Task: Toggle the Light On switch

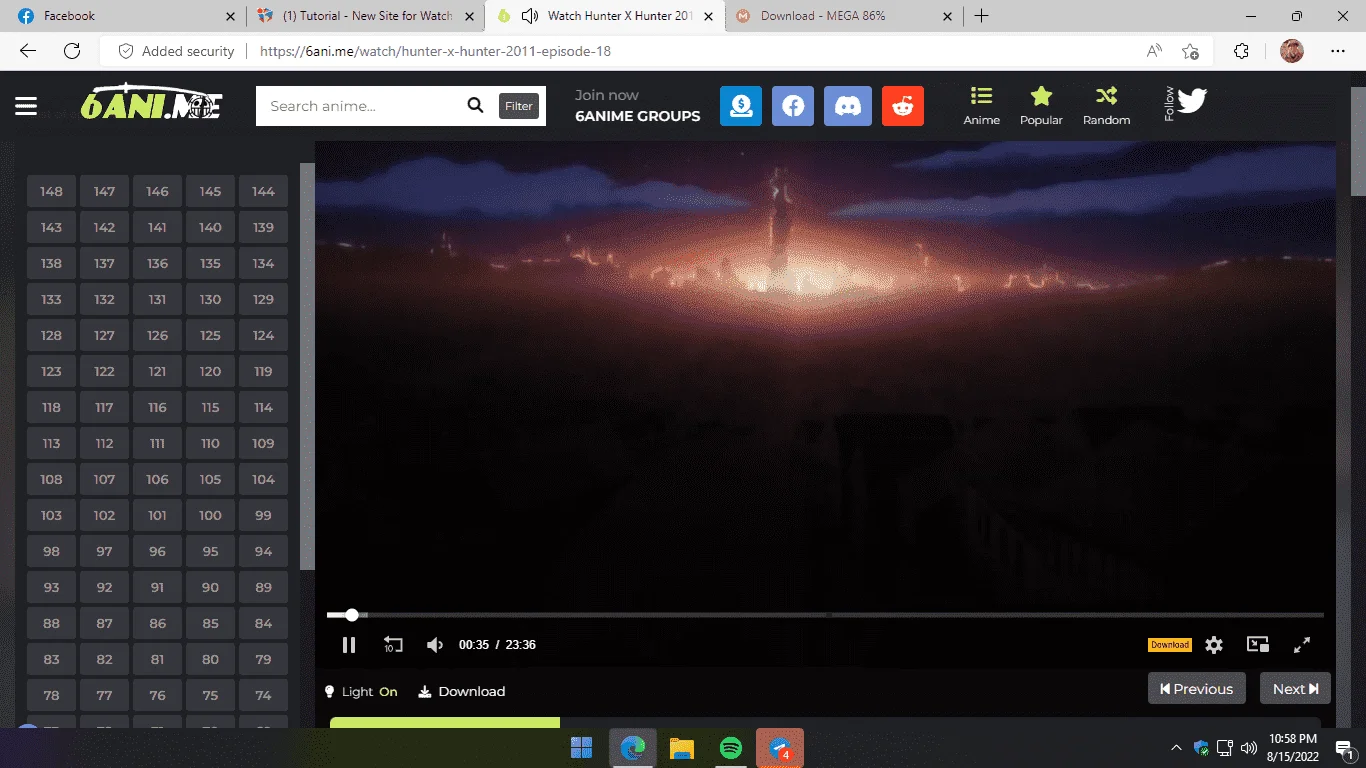Action: (361, 691)
